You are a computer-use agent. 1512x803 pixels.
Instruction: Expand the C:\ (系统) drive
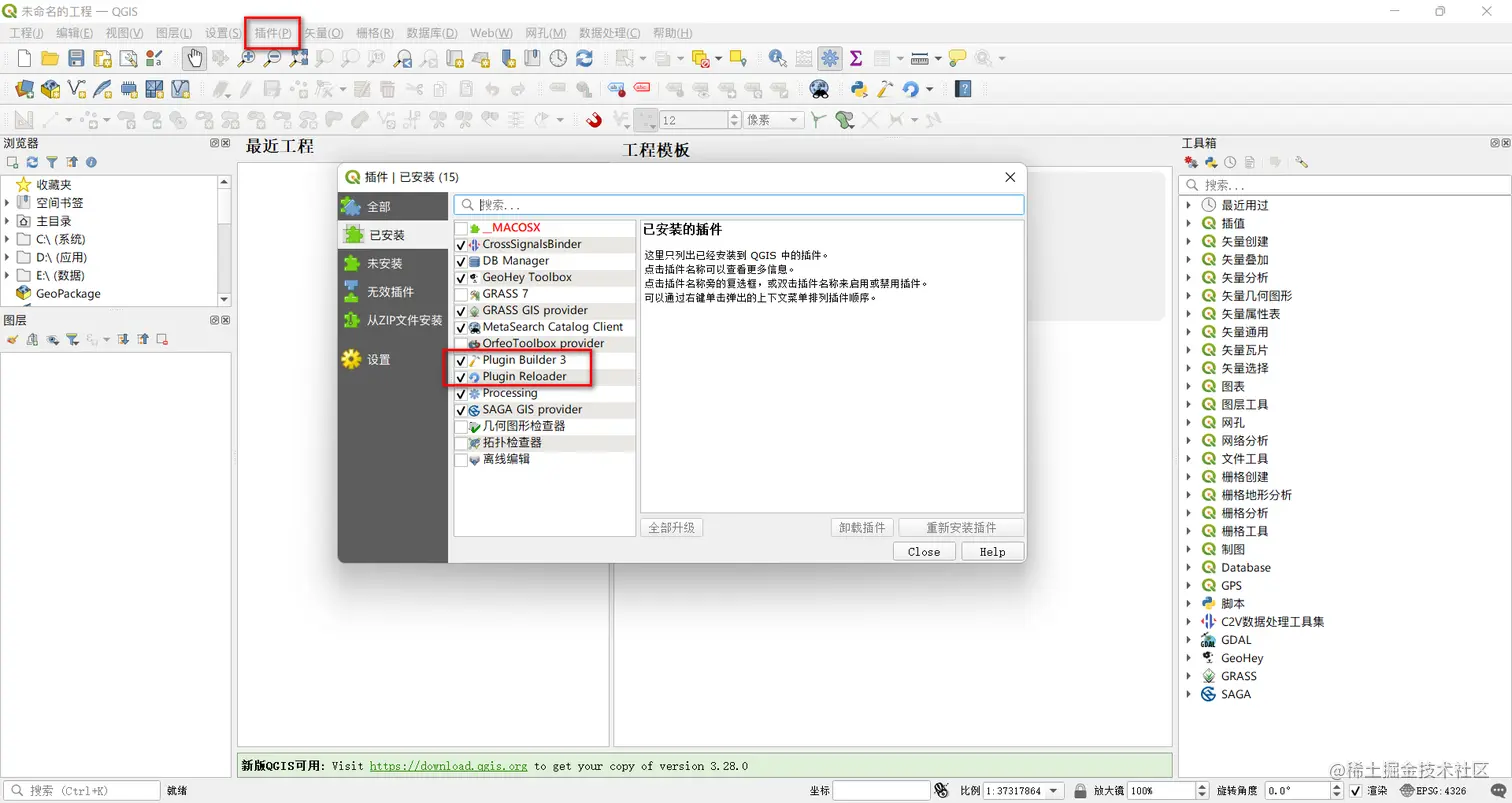pos(7,239)
